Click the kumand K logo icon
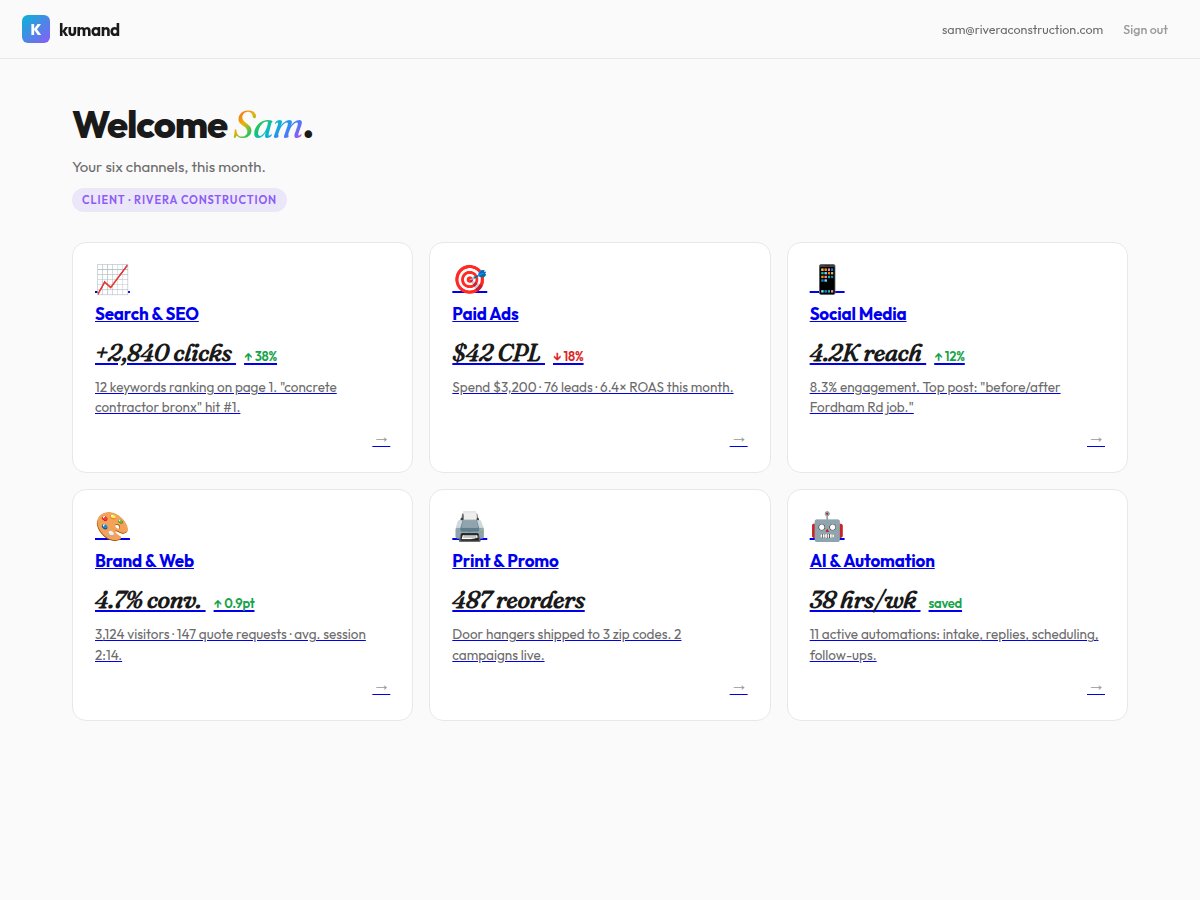The height and width of the screenshot is (900, 1200). click(x=36, y=29)
